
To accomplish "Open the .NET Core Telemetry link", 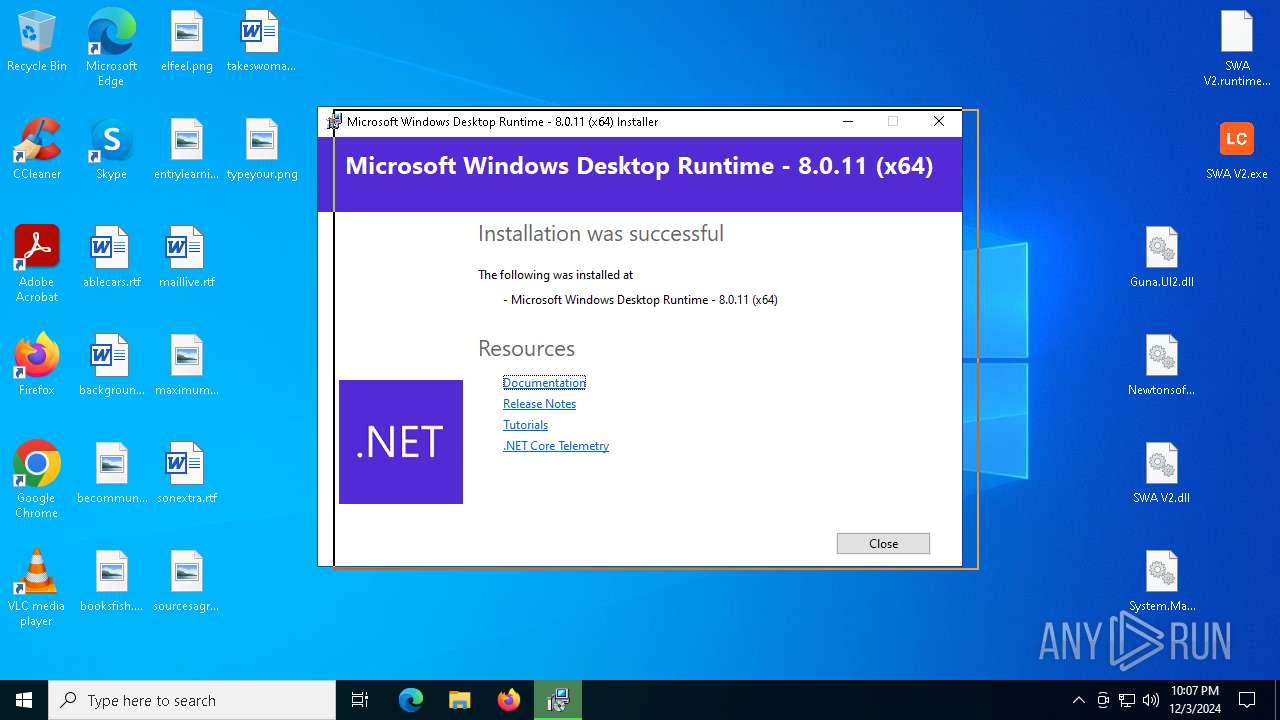I will (x=556, y=446).
